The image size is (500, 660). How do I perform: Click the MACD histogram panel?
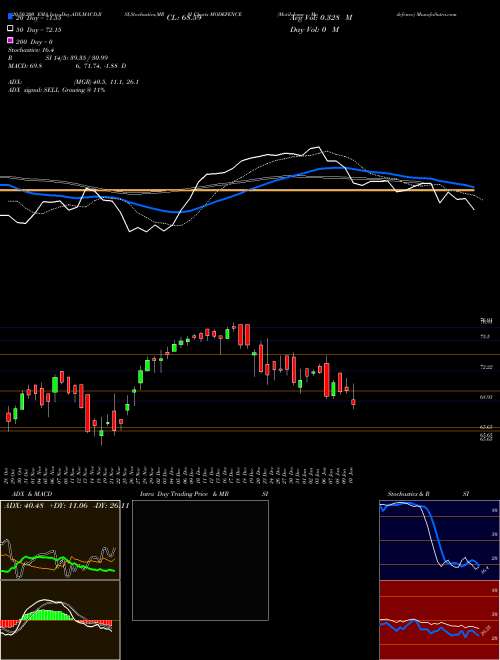[60, 620]
